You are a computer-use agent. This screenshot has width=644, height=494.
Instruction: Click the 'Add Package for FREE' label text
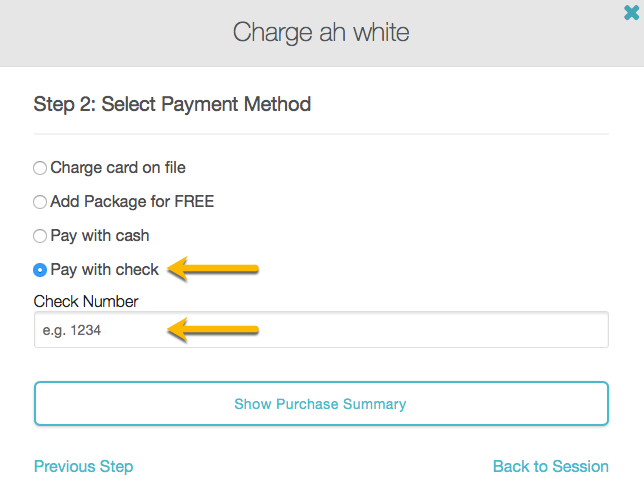132,202
